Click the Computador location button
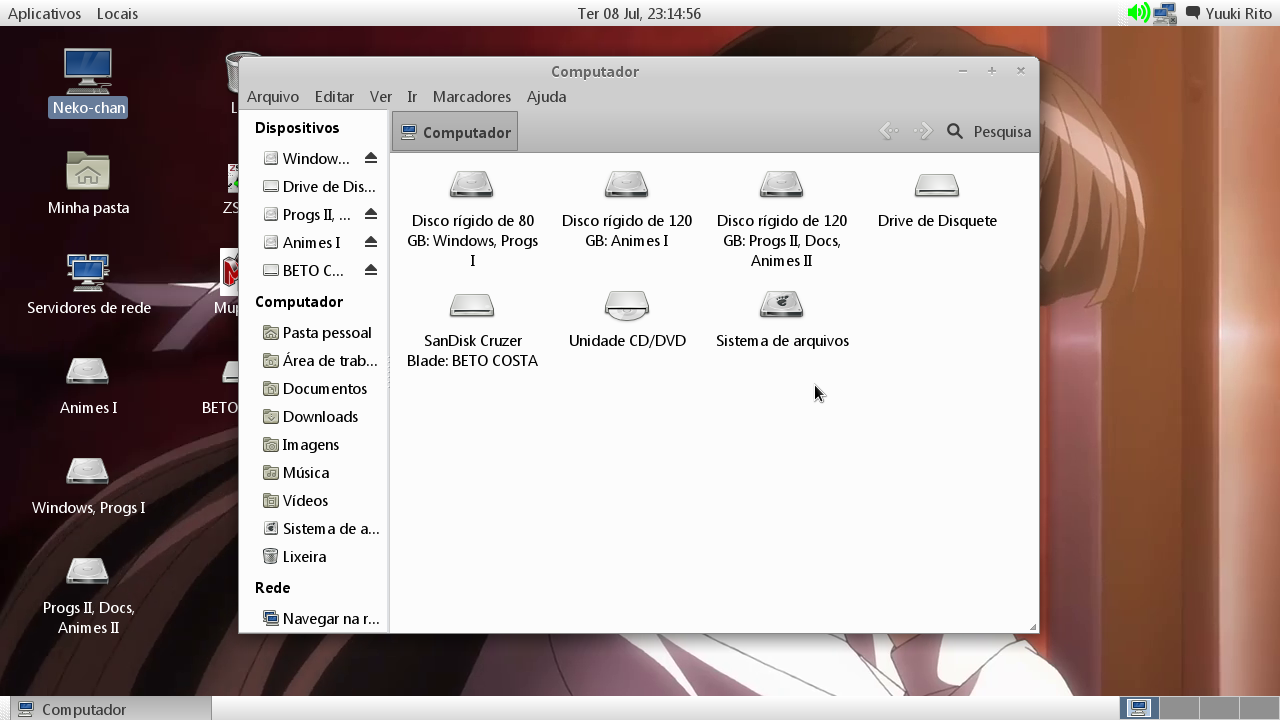The height and width of the screenshot is (720, 1280). click(x=455, y=132)
